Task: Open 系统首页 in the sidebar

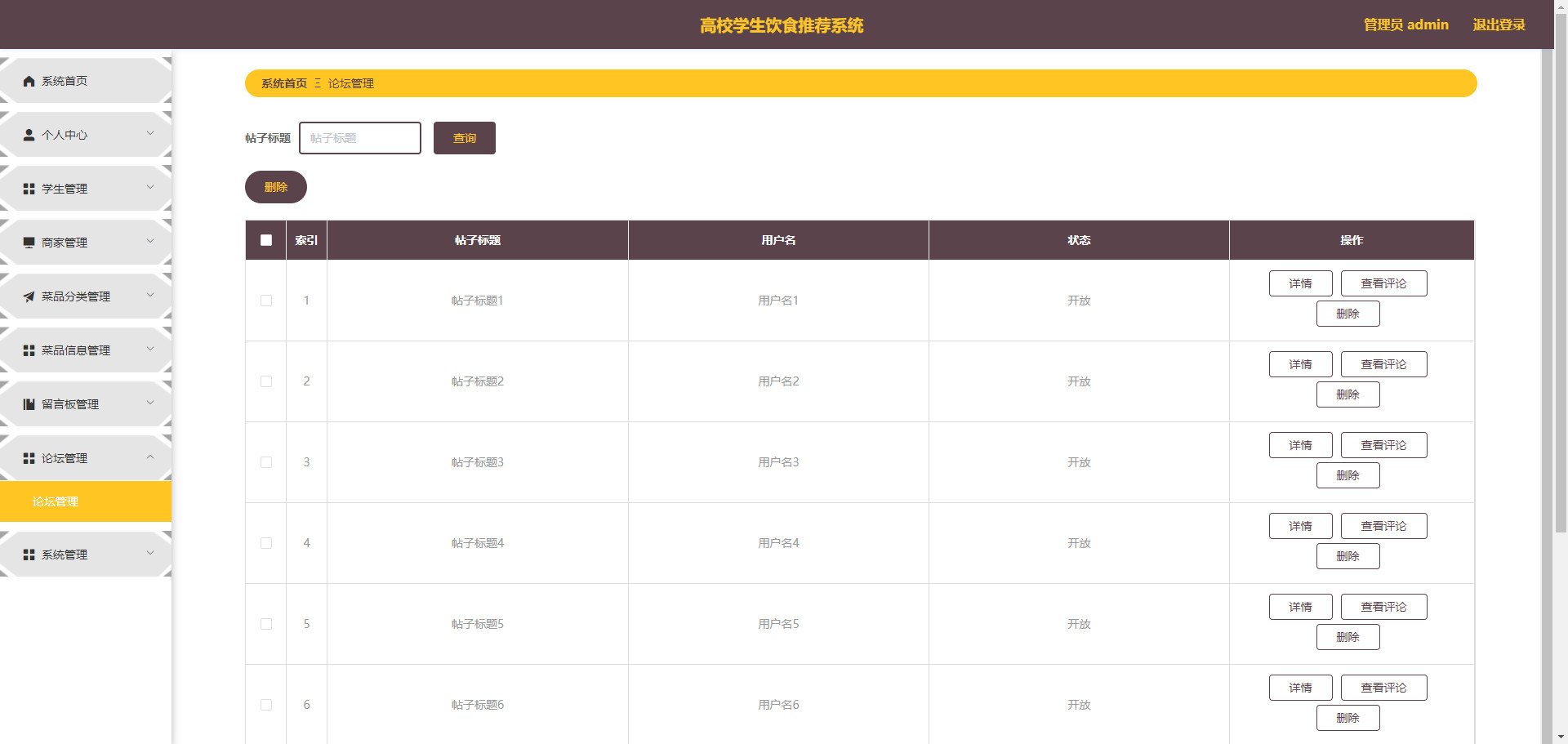Action: coord(86,80)
